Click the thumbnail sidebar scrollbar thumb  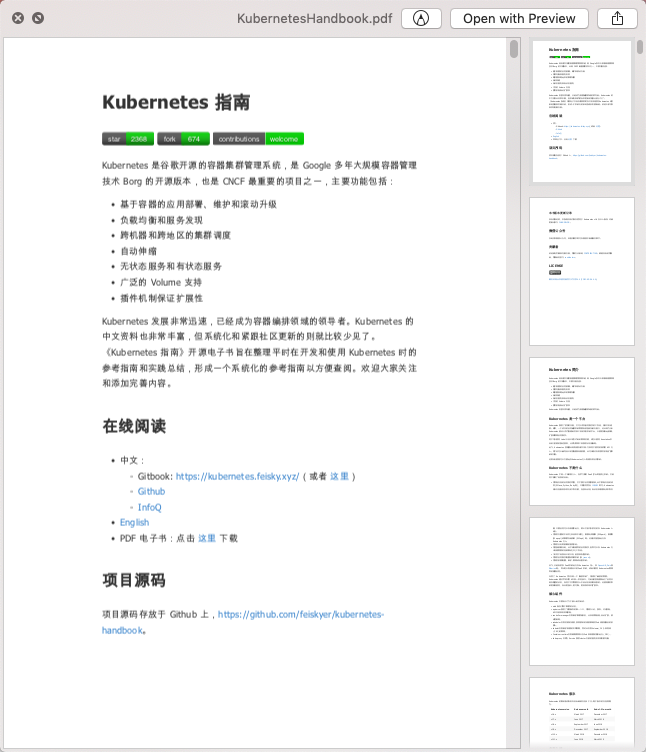(640, 47)
